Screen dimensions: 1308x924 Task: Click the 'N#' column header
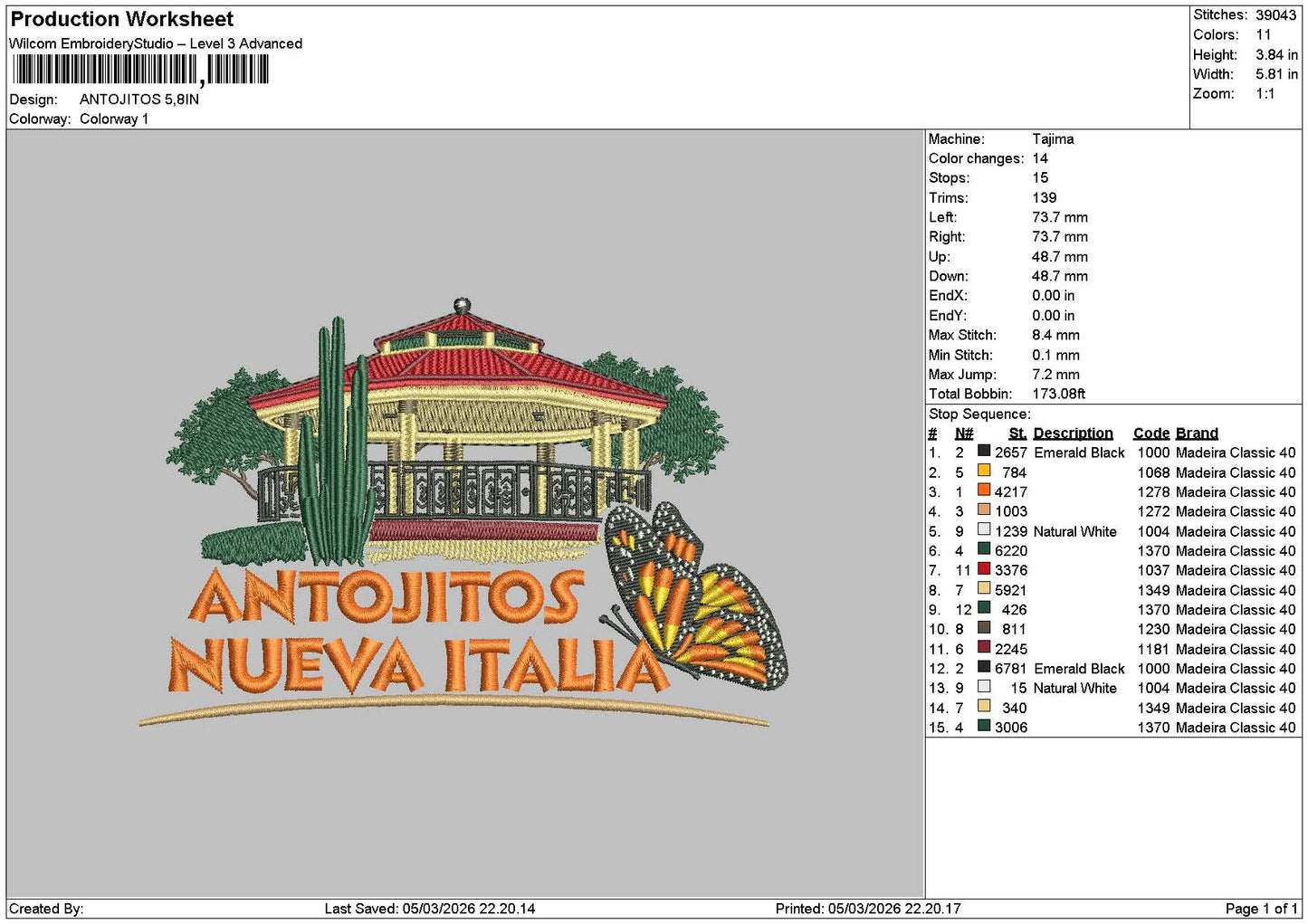[964, 433]
